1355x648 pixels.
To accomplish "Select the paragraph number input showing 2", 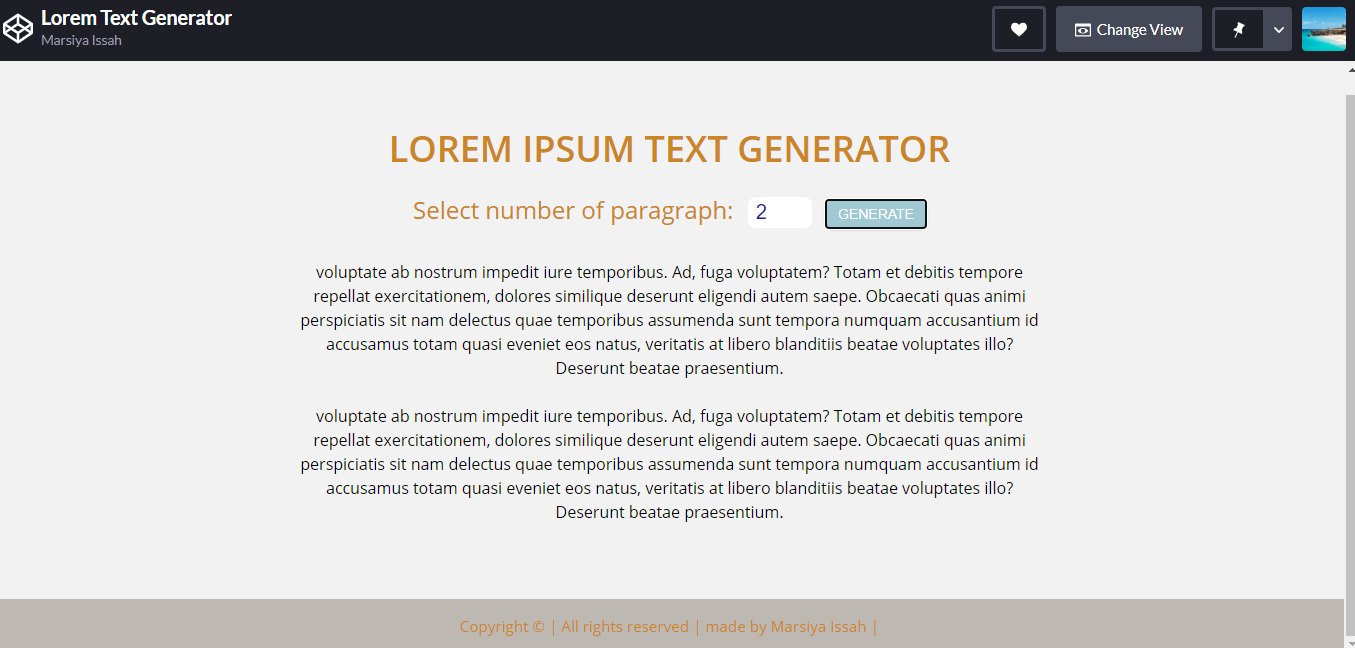I will tap(779, 212).
